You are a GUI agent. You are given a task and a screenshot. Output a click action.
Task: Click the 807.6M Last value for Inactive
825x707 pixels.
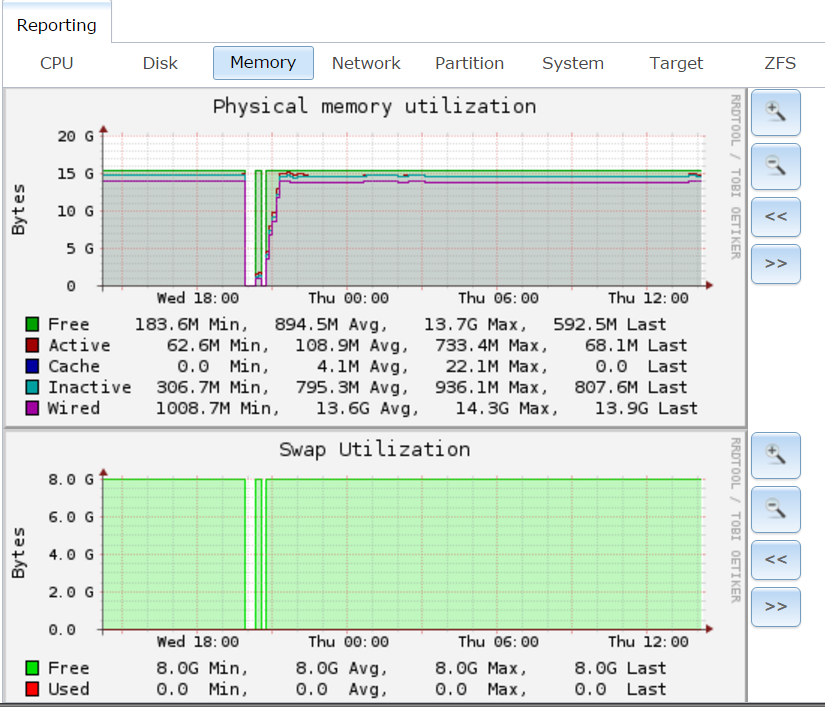[630, 387]
